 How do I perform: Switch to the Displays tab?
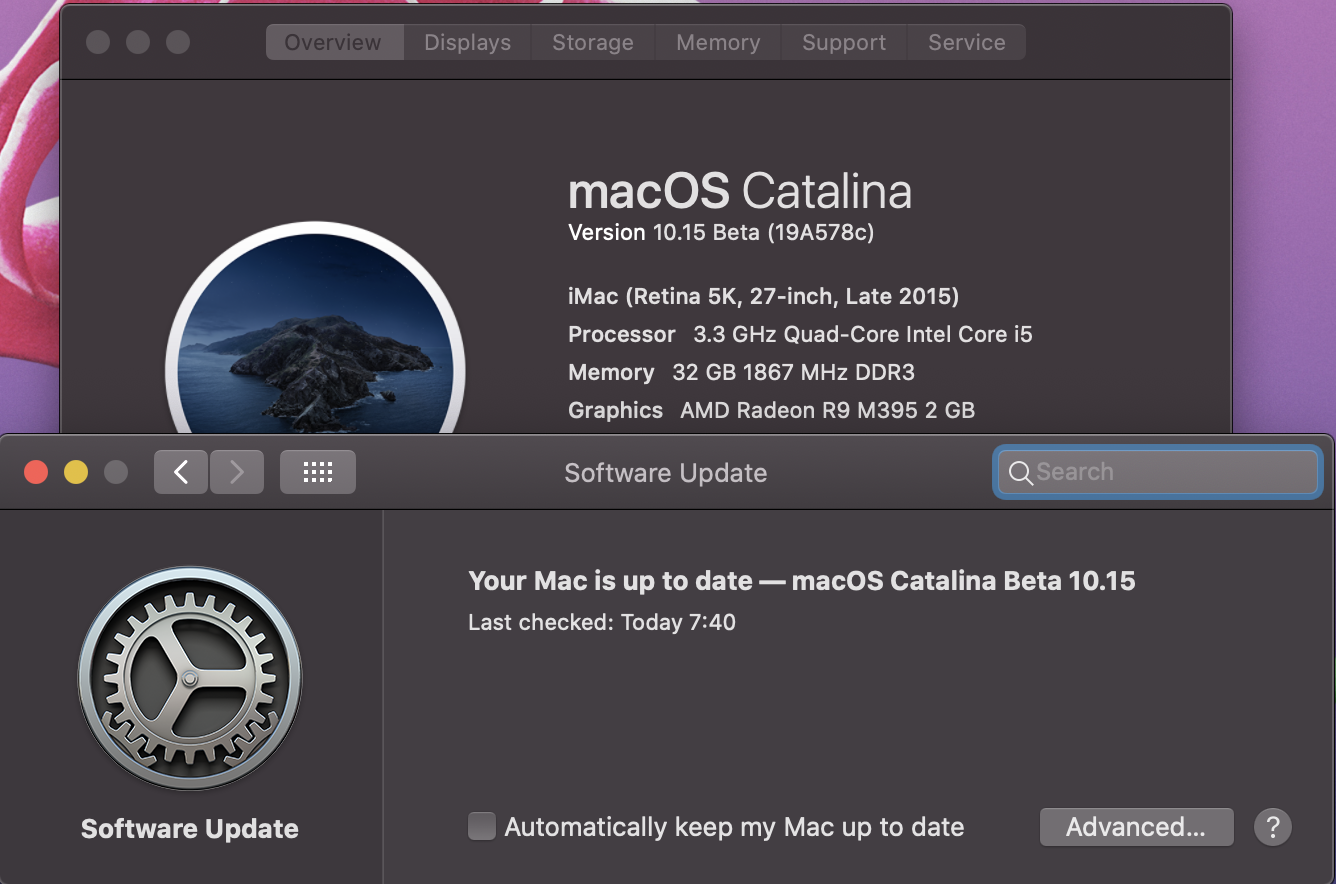[467, 42]
